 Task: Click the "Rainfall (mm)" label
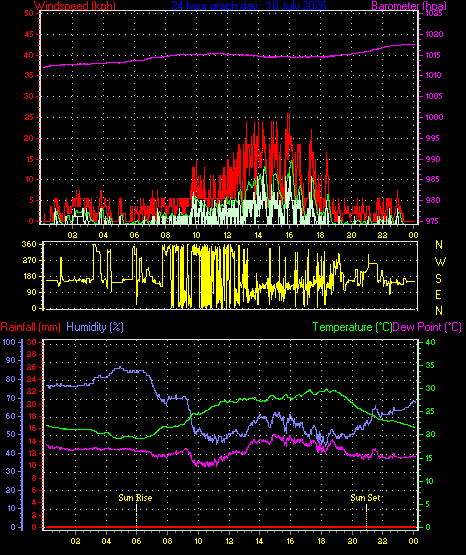click(x=30, y=327)
